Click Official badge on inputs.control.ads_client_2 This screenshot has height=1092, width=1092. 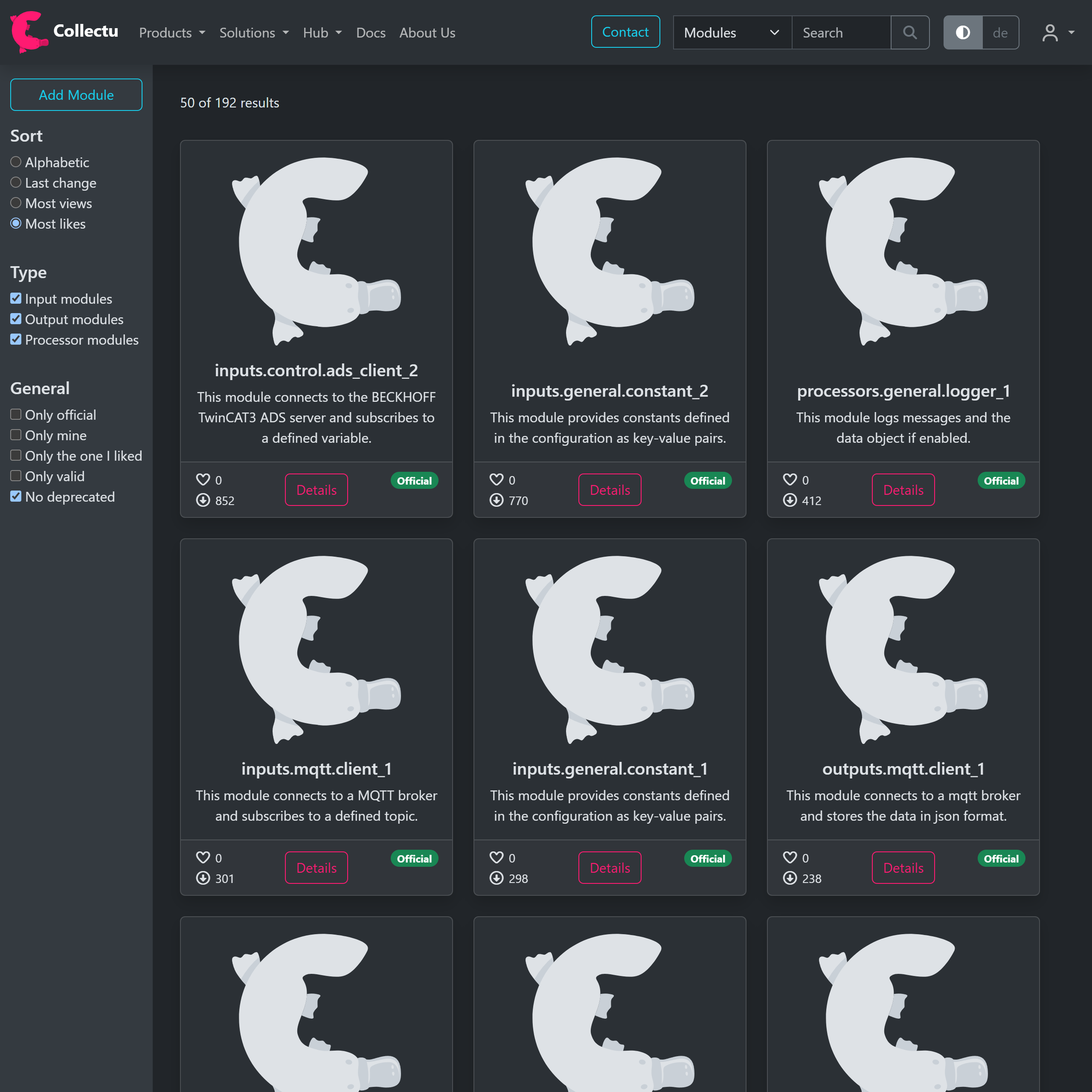click(x=414, y=480)
